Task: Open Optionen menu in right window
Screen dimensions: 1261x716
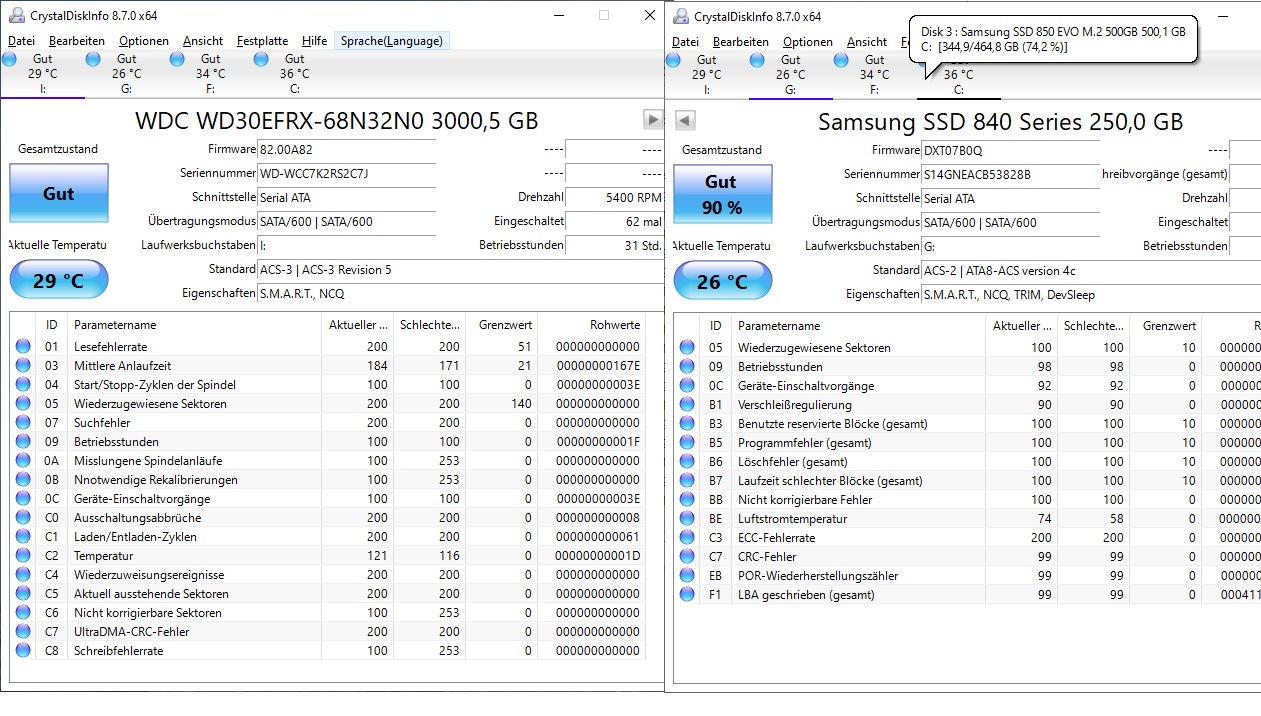Action: [808, 42]
